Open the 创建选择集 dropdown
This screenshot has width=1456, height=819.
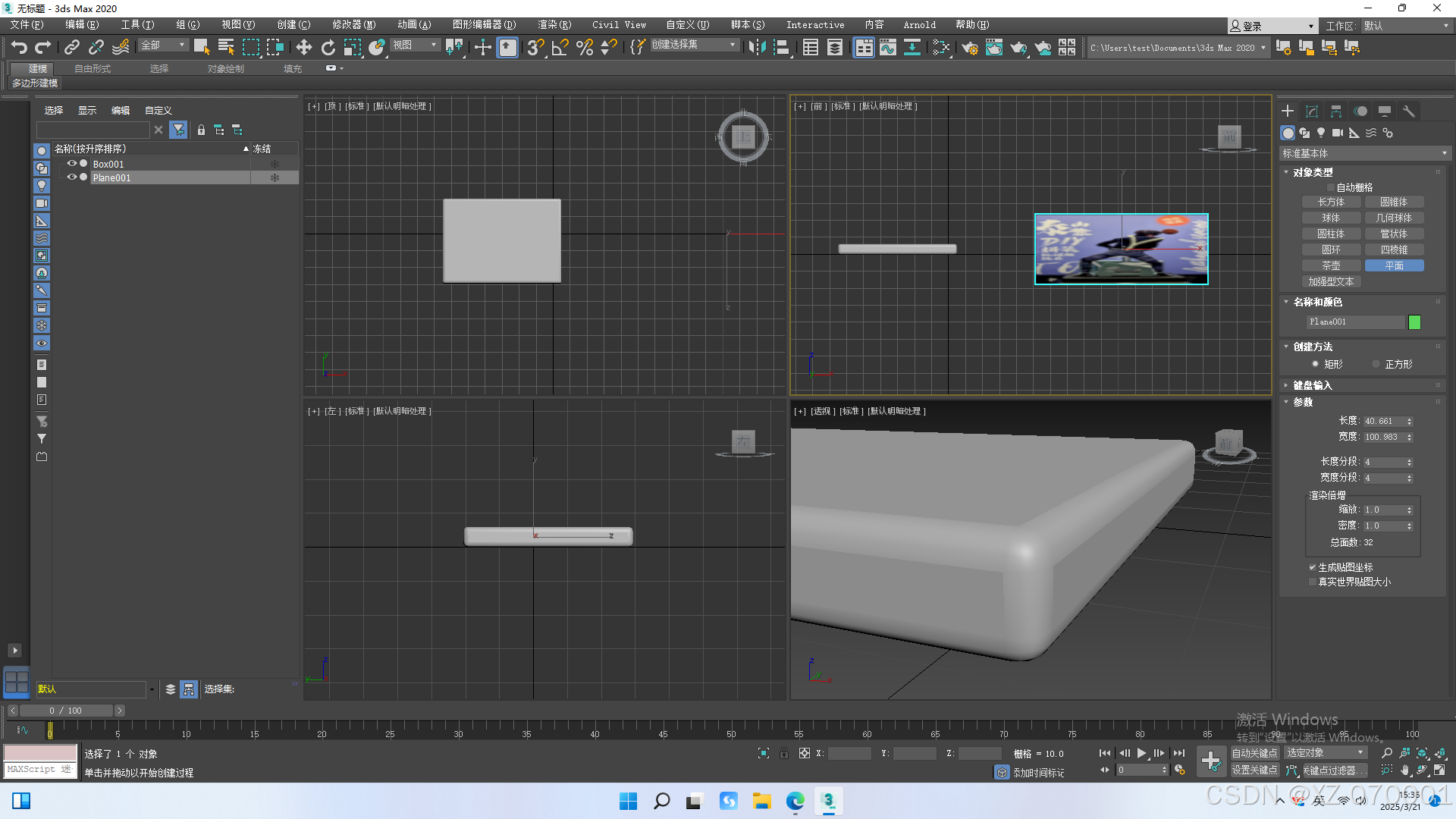pyautogui.click(x=732, y=45)
